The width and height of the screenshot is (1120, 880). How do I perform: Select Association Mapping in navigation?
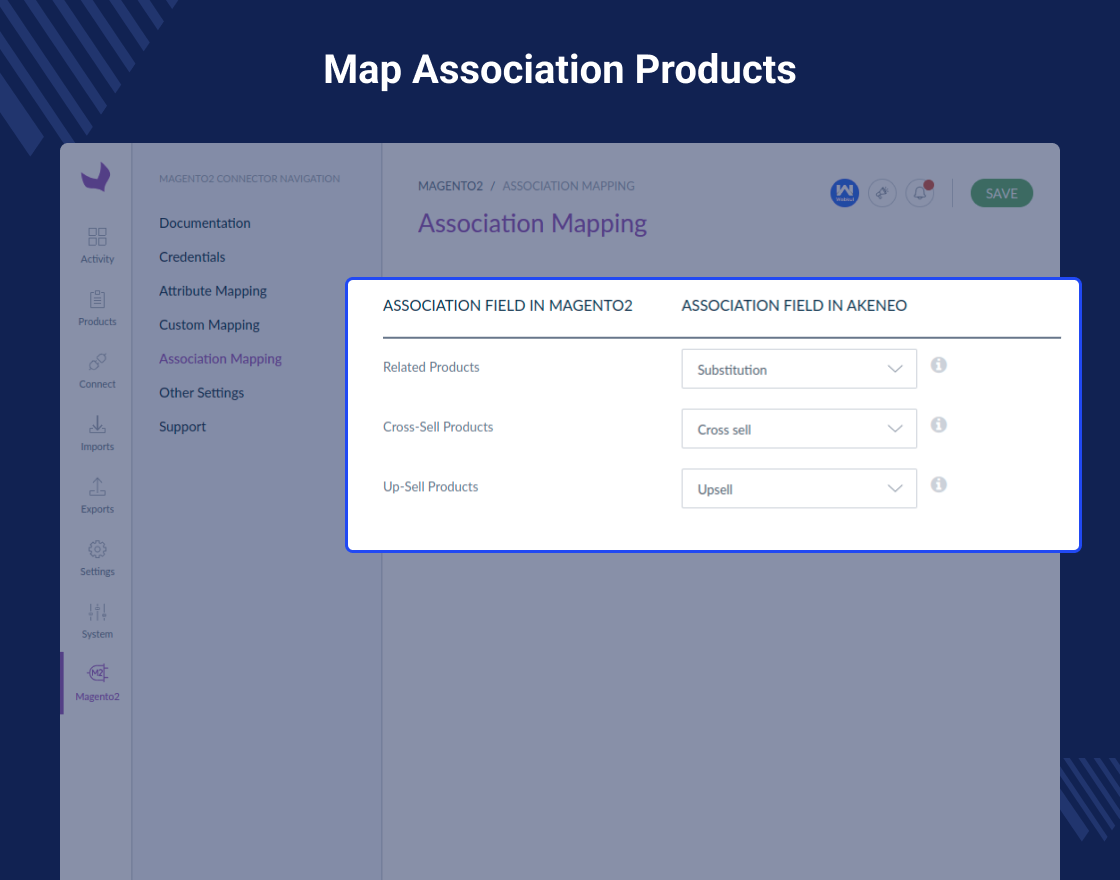220,359
